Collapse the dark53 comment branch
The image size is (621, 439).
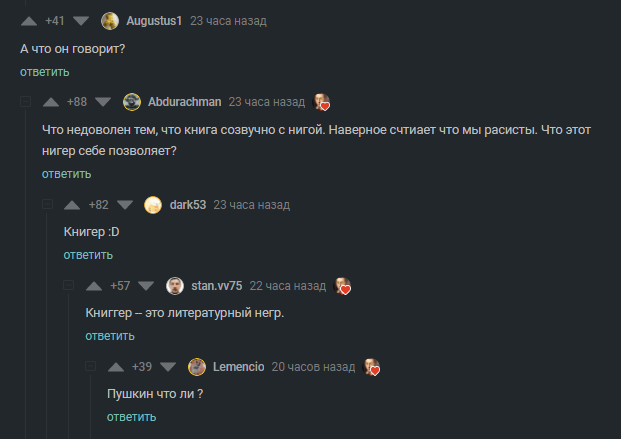pyautogui.click(x=47, y=205)
